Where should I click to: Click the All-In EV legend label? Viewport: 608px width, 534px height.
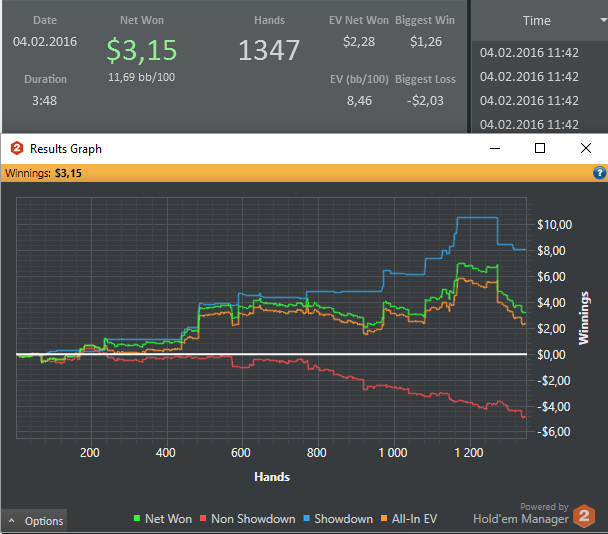point(415,518)
